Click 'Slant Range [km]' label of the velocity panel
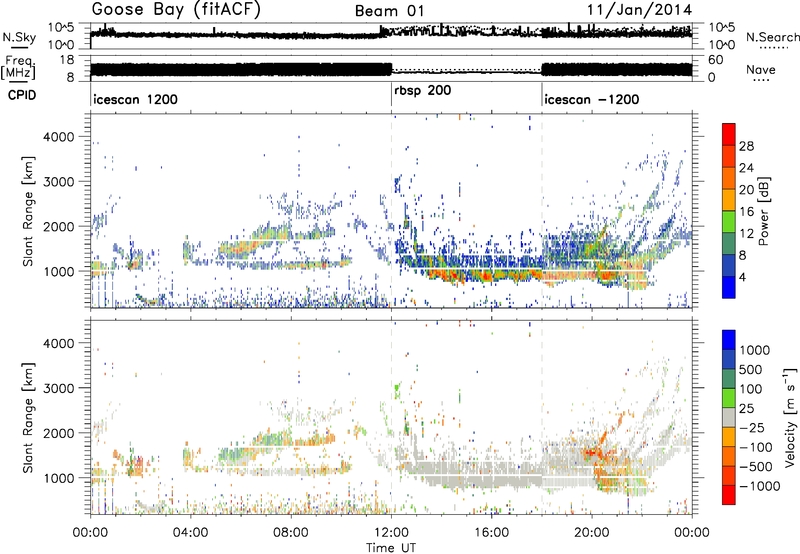800x554 pixels. pyautogui.click(x=29, y=417)
